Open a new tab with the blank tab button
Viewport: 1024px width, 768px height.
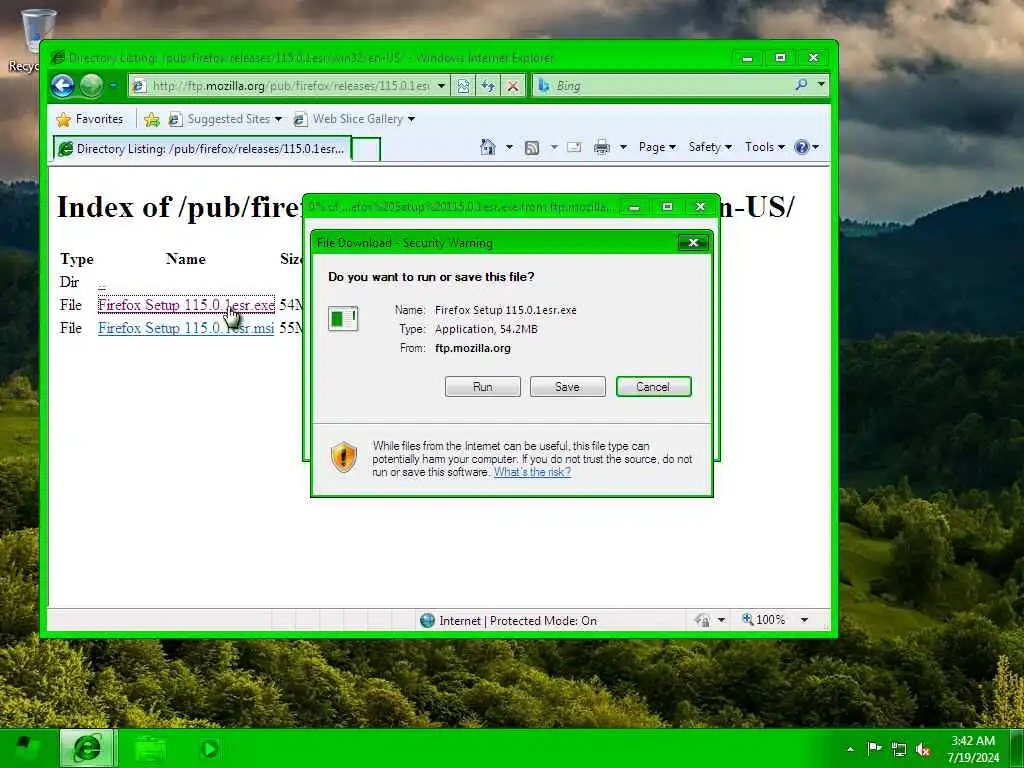(366, 150)
